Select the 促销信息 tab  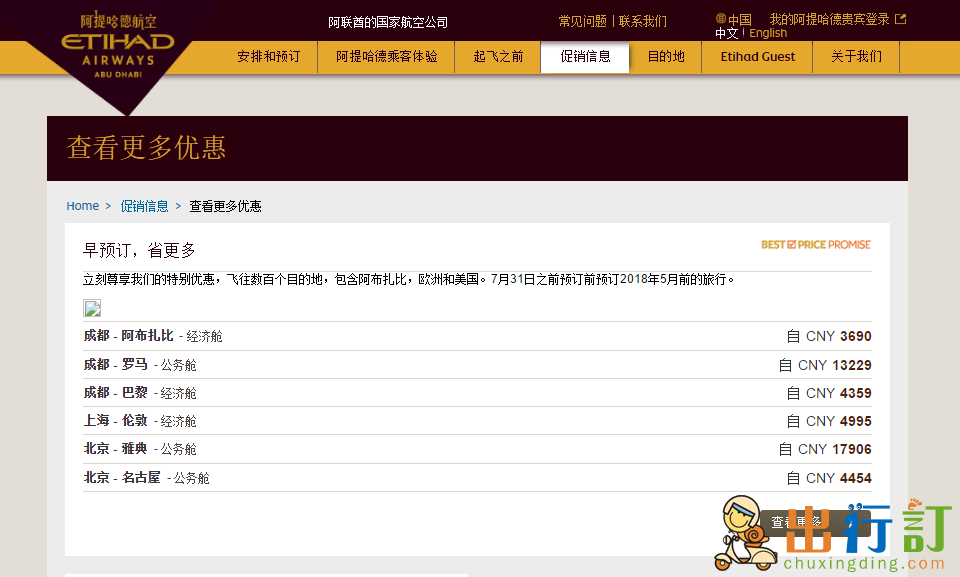coord(585,57)
